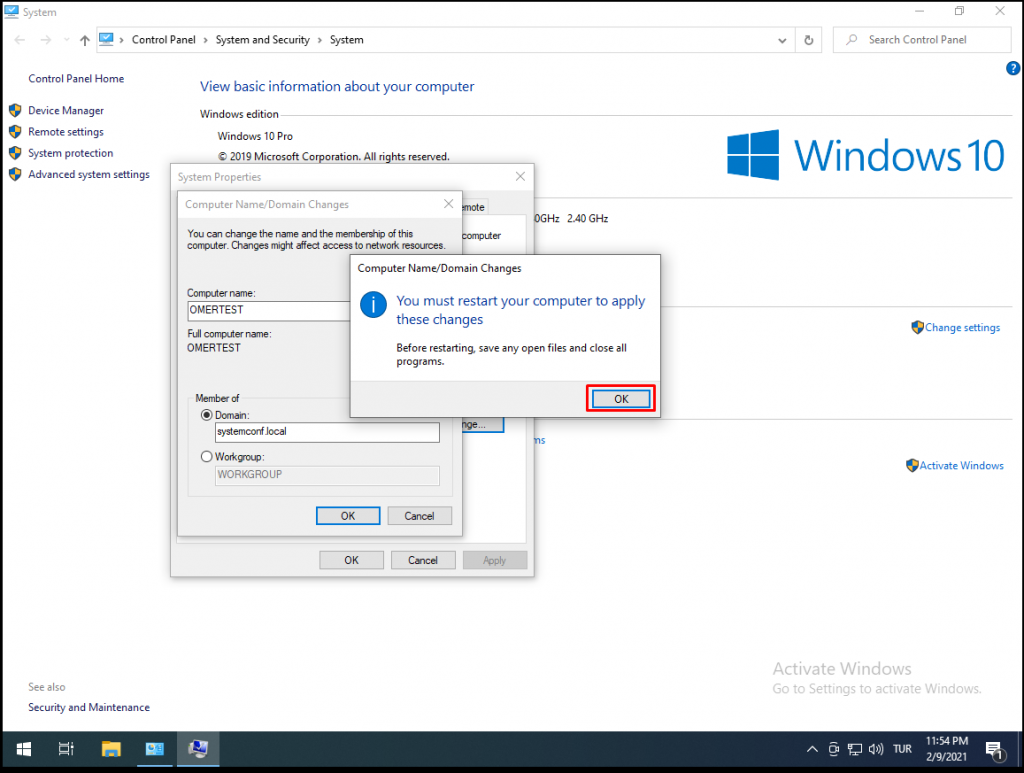
Task: Select the Domain radio button
Action: (x=206, y=415)
